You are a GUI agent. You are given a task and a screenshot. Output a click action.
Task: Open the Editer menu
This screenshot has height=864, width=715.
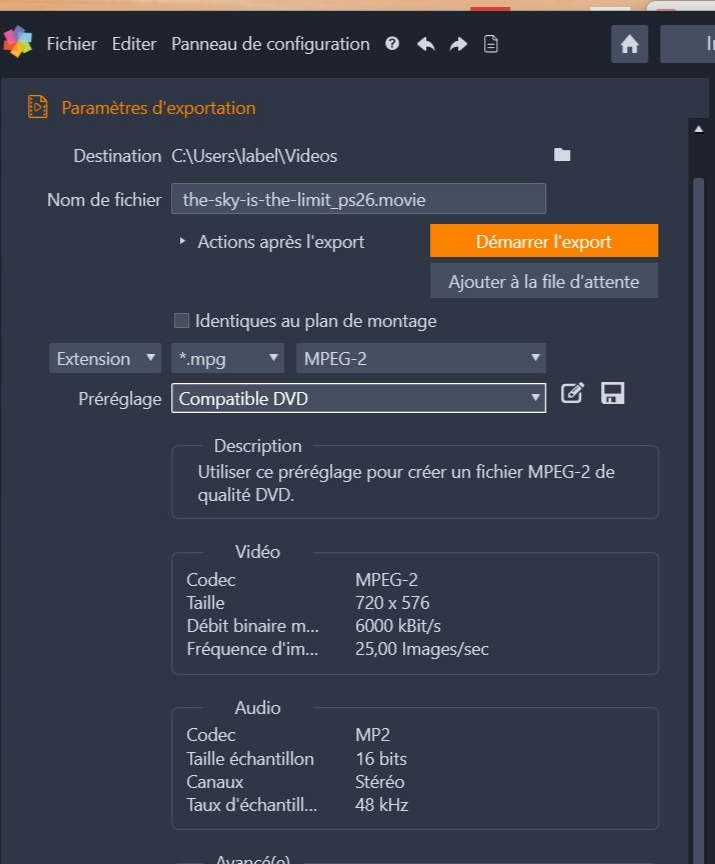(134, 44)
